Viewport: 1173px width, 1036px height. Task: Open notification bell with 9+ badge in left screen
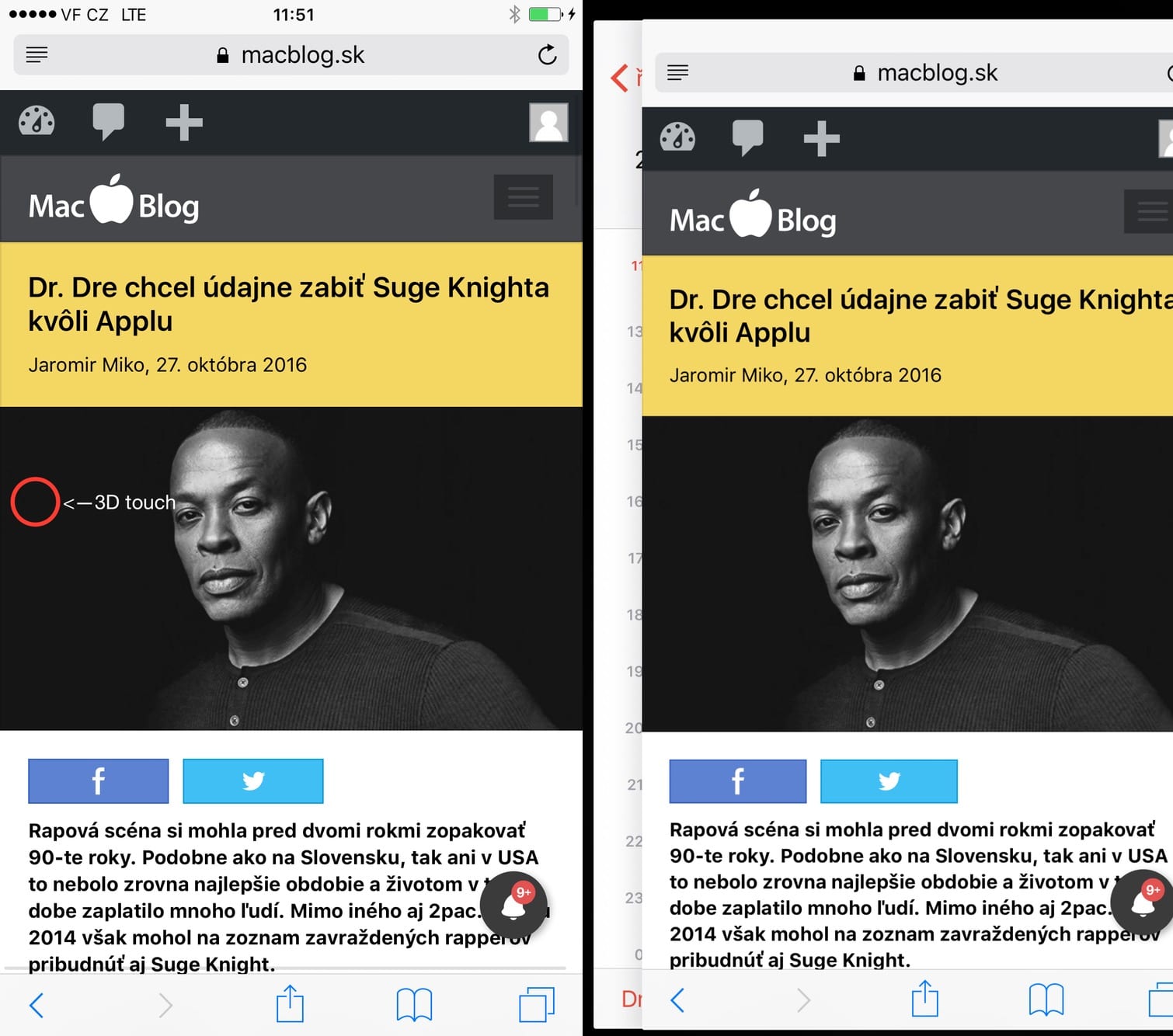click(514, 905)
